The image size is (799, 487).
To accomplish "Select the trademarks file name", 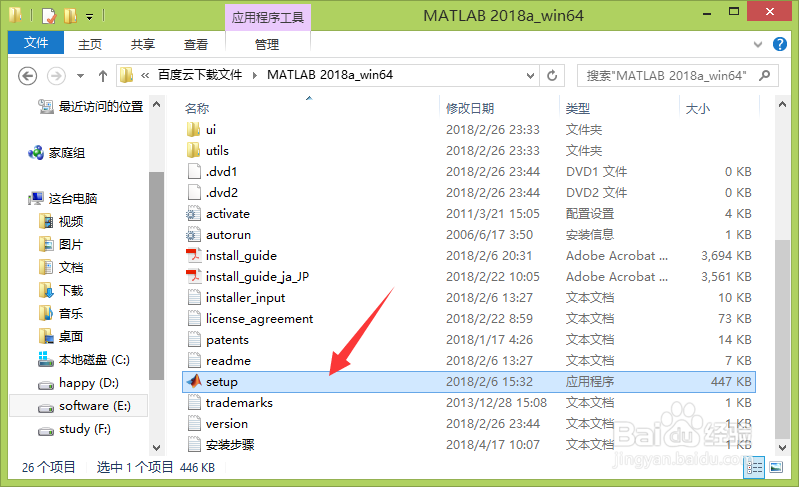I will (239, 402).
